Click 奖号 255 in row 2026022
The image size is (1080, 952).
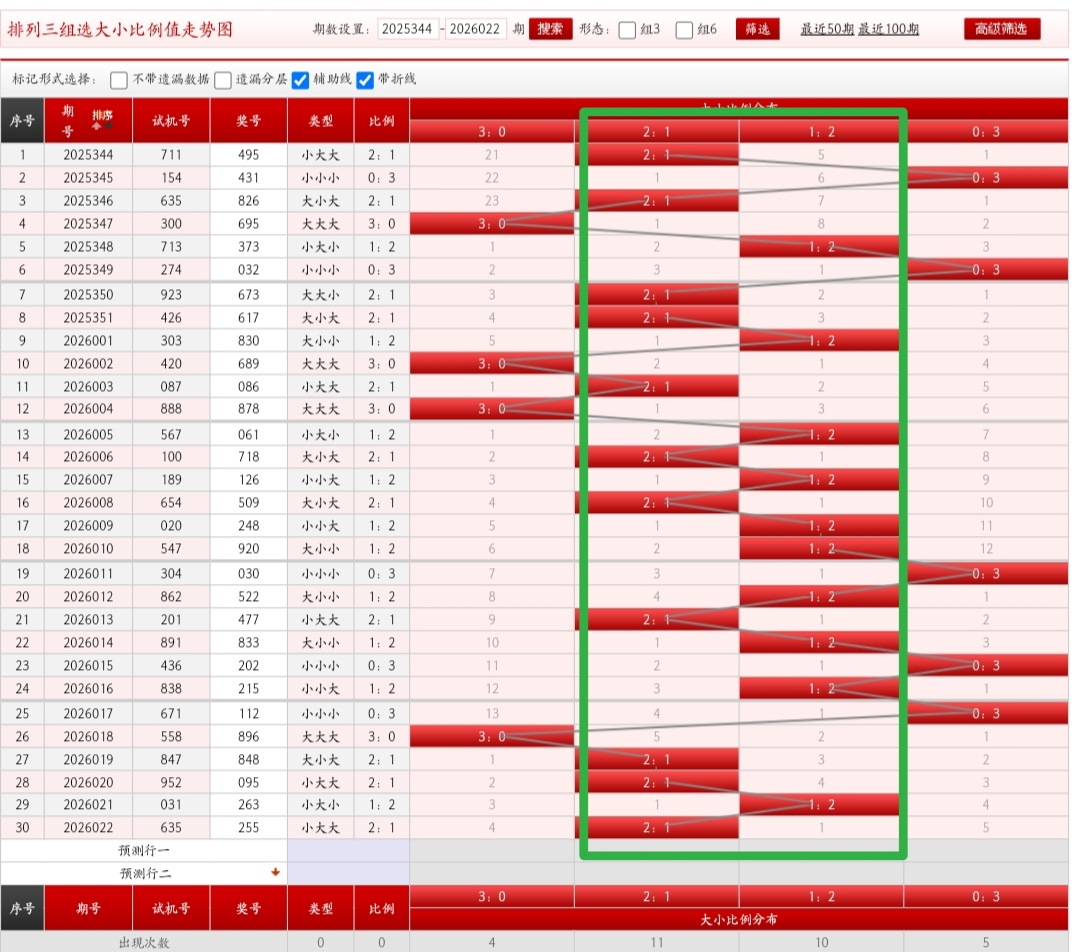[x=249, y=827]
